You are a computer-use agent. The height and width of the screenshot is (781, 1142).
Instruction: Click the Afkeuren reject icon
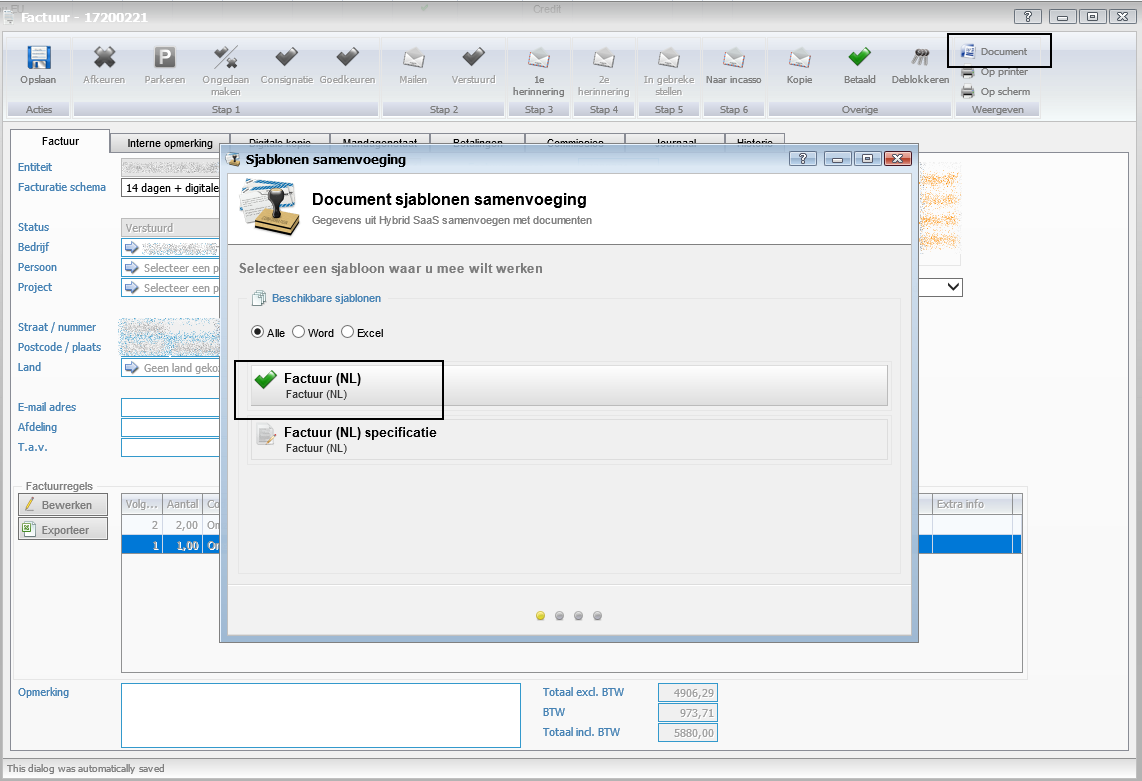104,59
